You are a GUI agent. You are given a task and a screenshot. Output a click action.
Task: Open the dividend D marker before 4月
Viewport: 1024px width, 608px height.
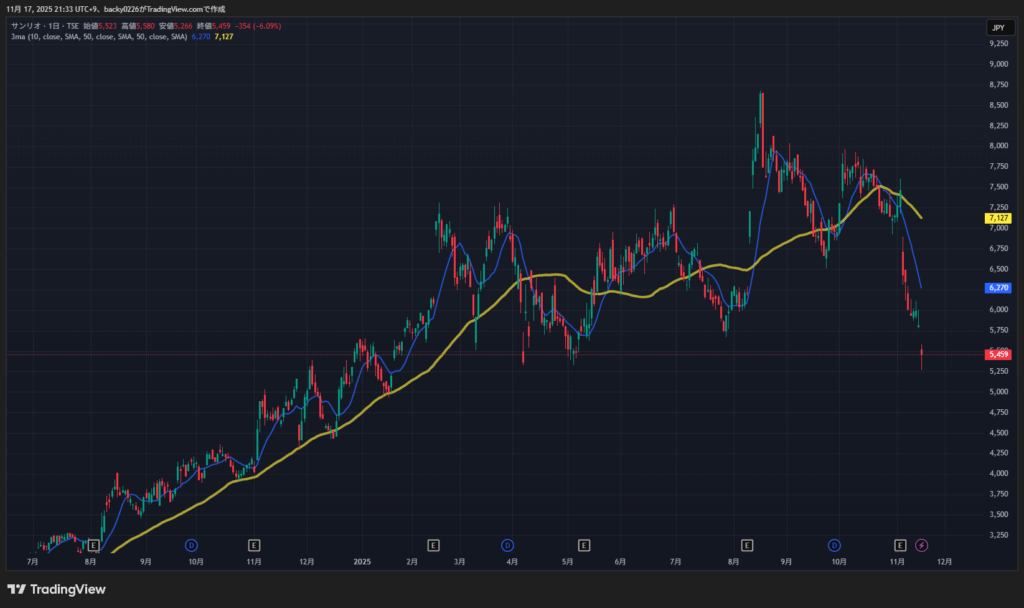[x=507, y=545]
